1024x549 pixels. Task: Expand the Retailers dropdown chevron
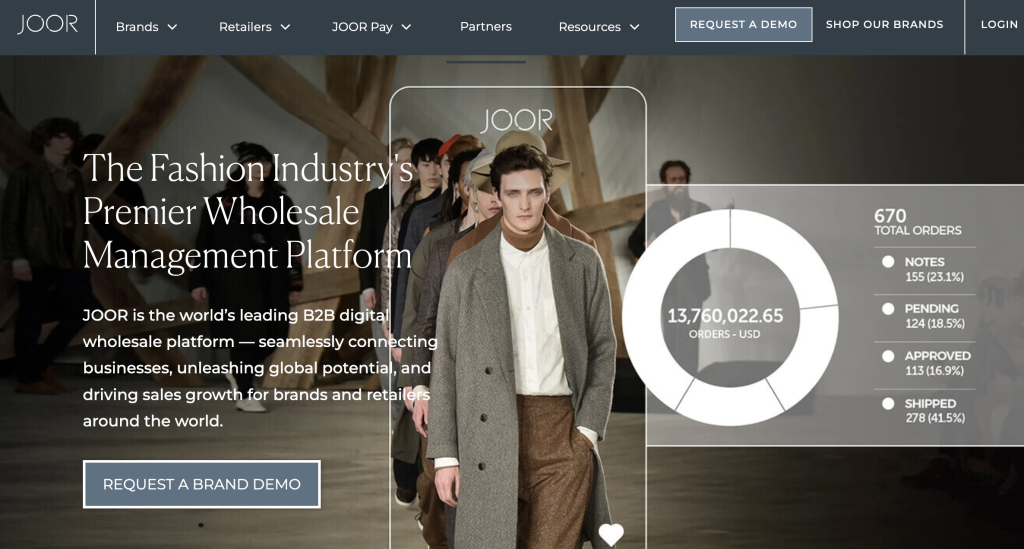point(285,27)
